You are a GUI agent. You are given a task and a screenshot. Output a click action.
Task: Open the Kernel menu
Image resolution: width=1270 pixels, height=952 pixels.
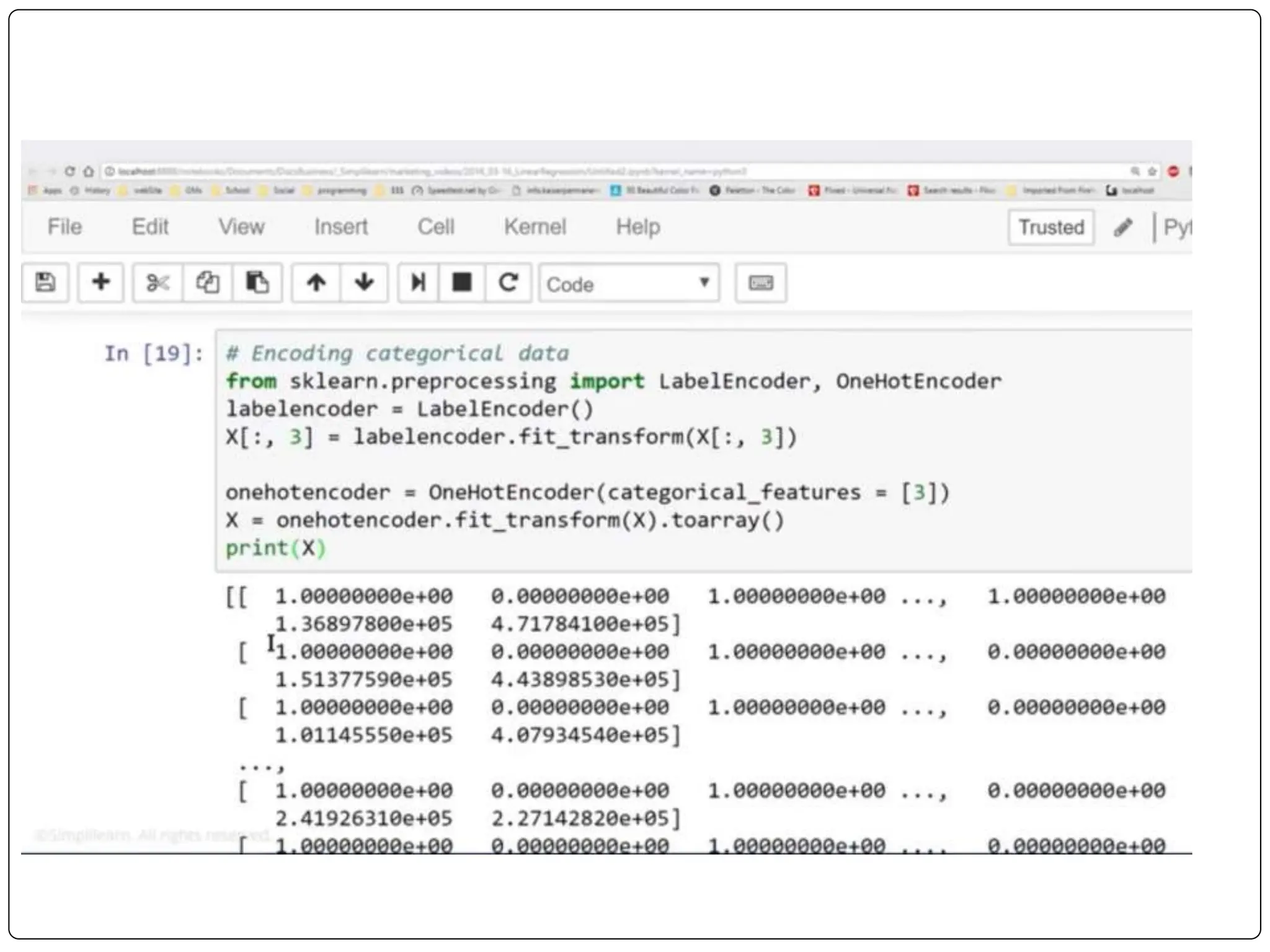pos(535,227)
